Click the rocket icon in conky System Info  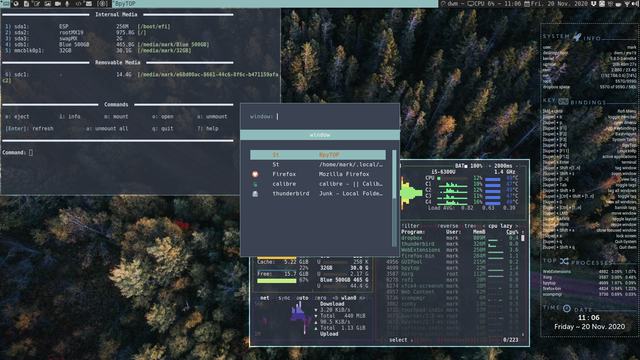point(577,37)
